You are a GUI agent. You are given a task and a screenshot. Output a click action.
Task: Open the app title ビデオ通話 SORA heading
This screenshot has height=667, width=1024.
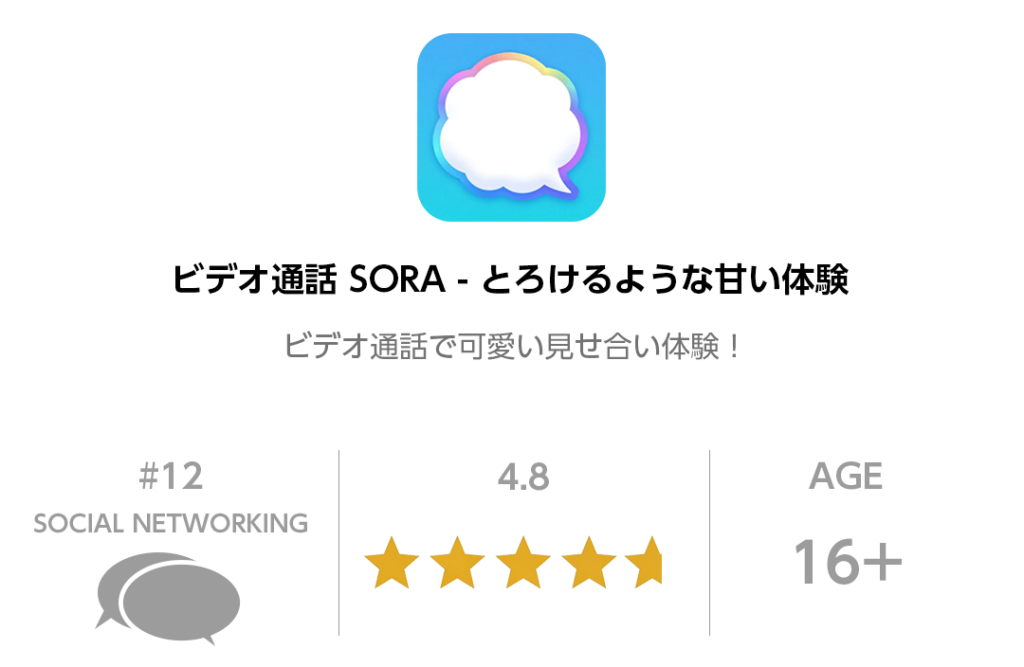pos(510,280)
